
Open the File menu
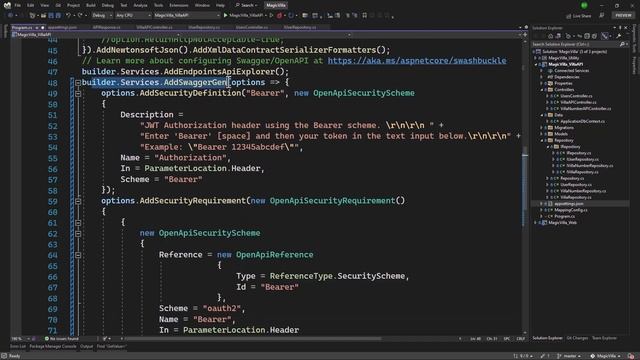[x=18, y=5]
